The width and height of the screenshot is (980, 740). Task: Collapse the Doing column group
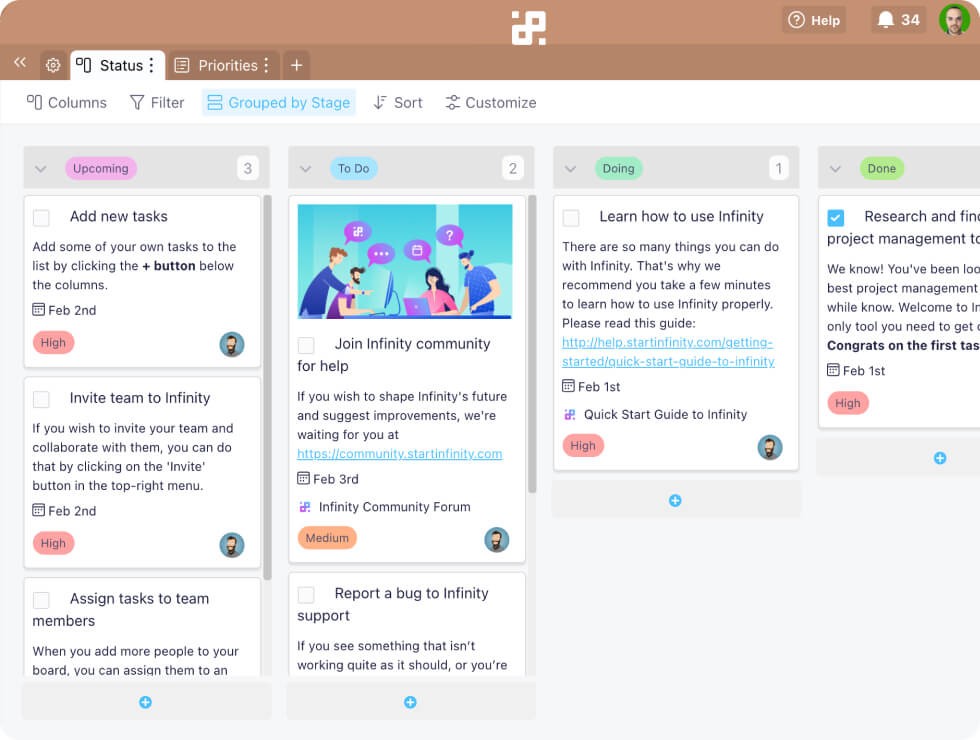[x=570, y=169]
